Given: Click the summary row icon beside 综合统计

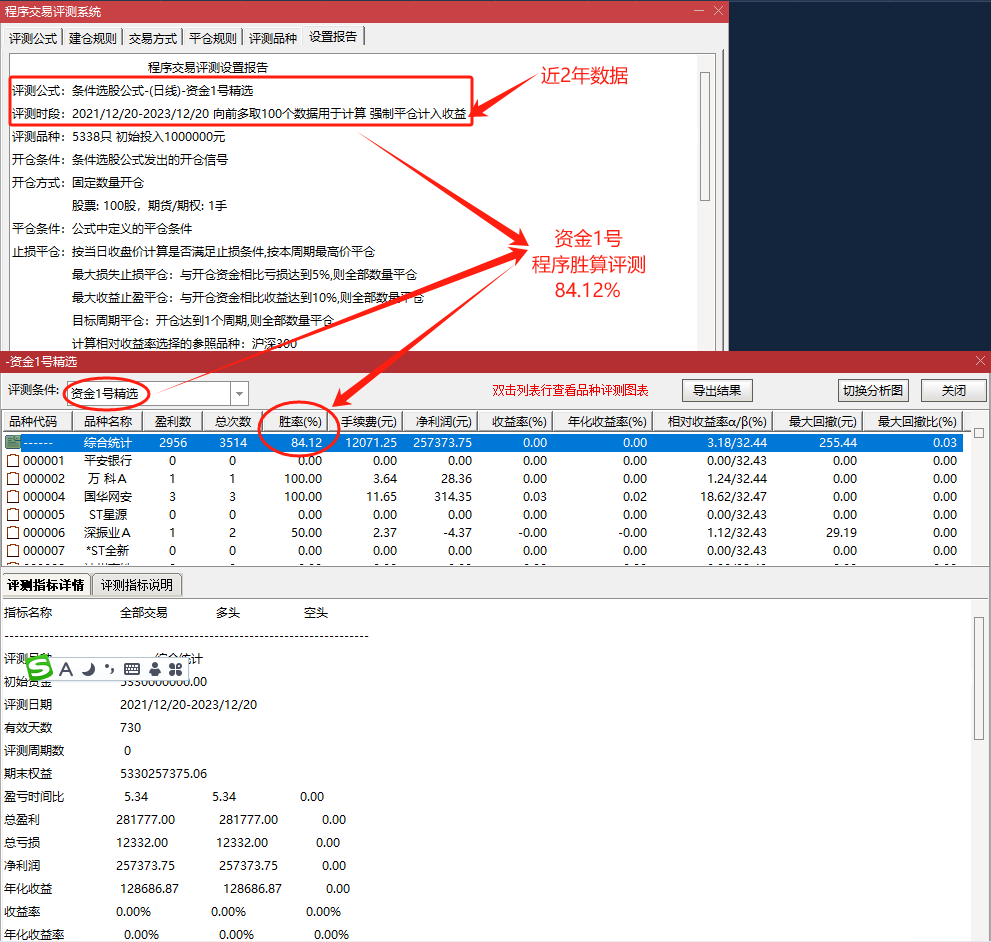Looking at the screenshot, I should pyautogui.click(x=13, y=442).
